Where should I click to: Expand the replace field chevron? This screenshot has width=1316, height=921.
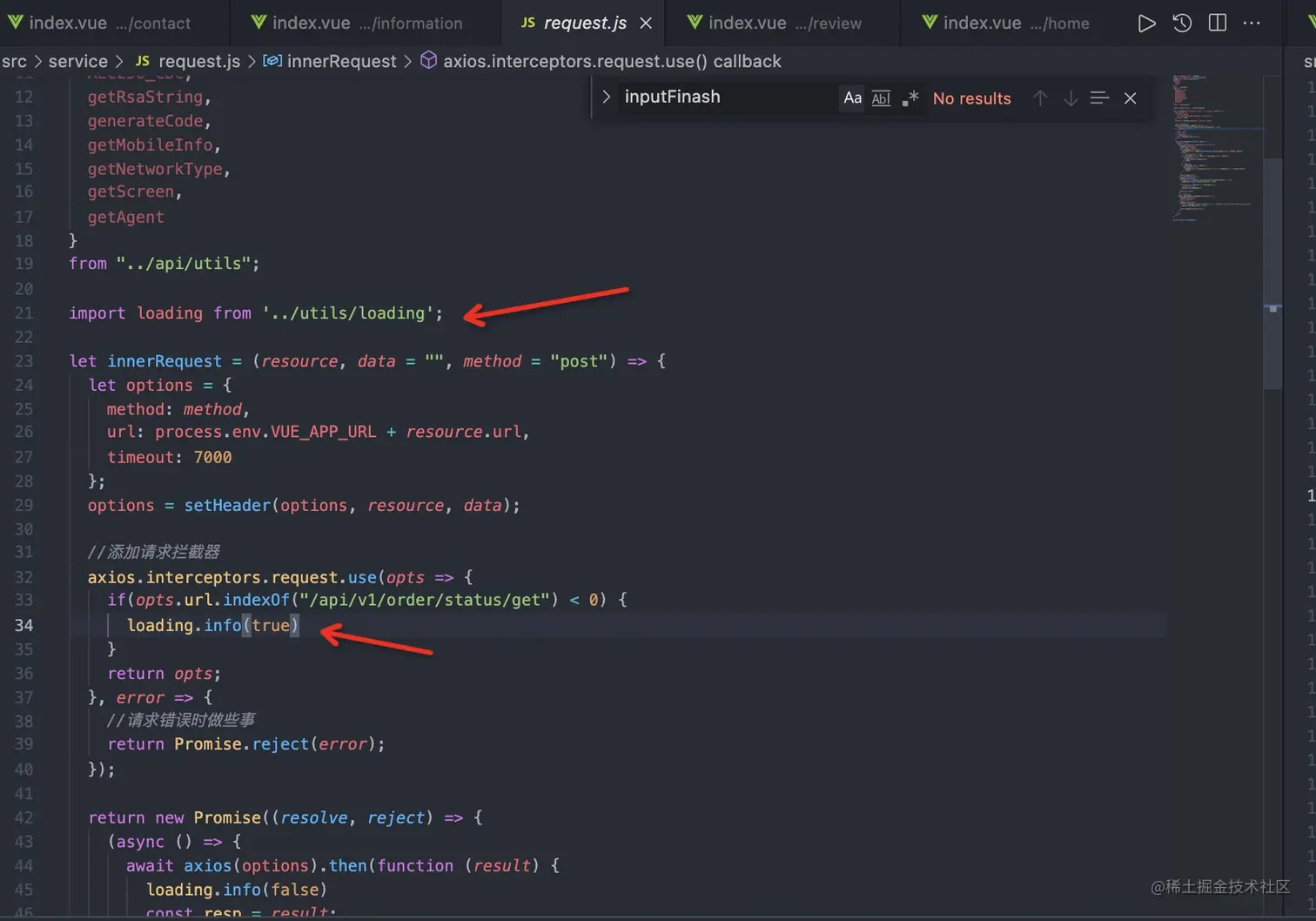(606, 97)
